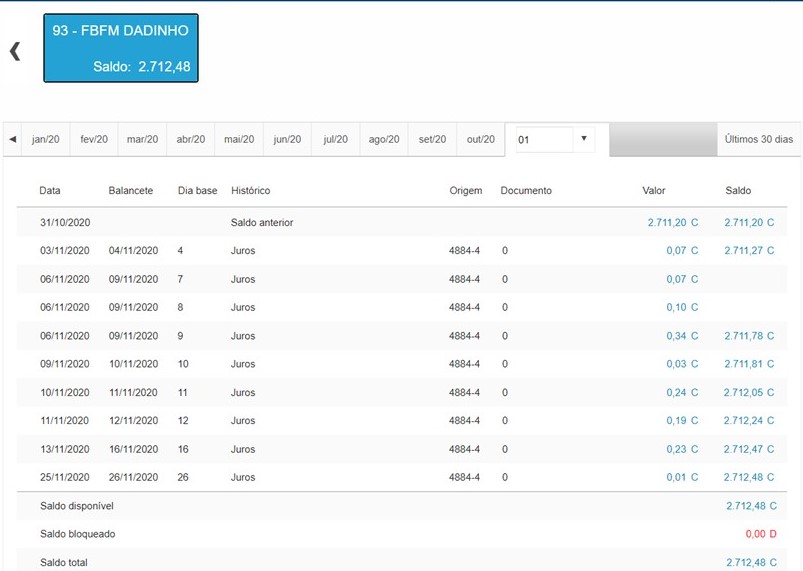
Task: Show Últimos 30 dias transactions
Action: click(758, 139)
